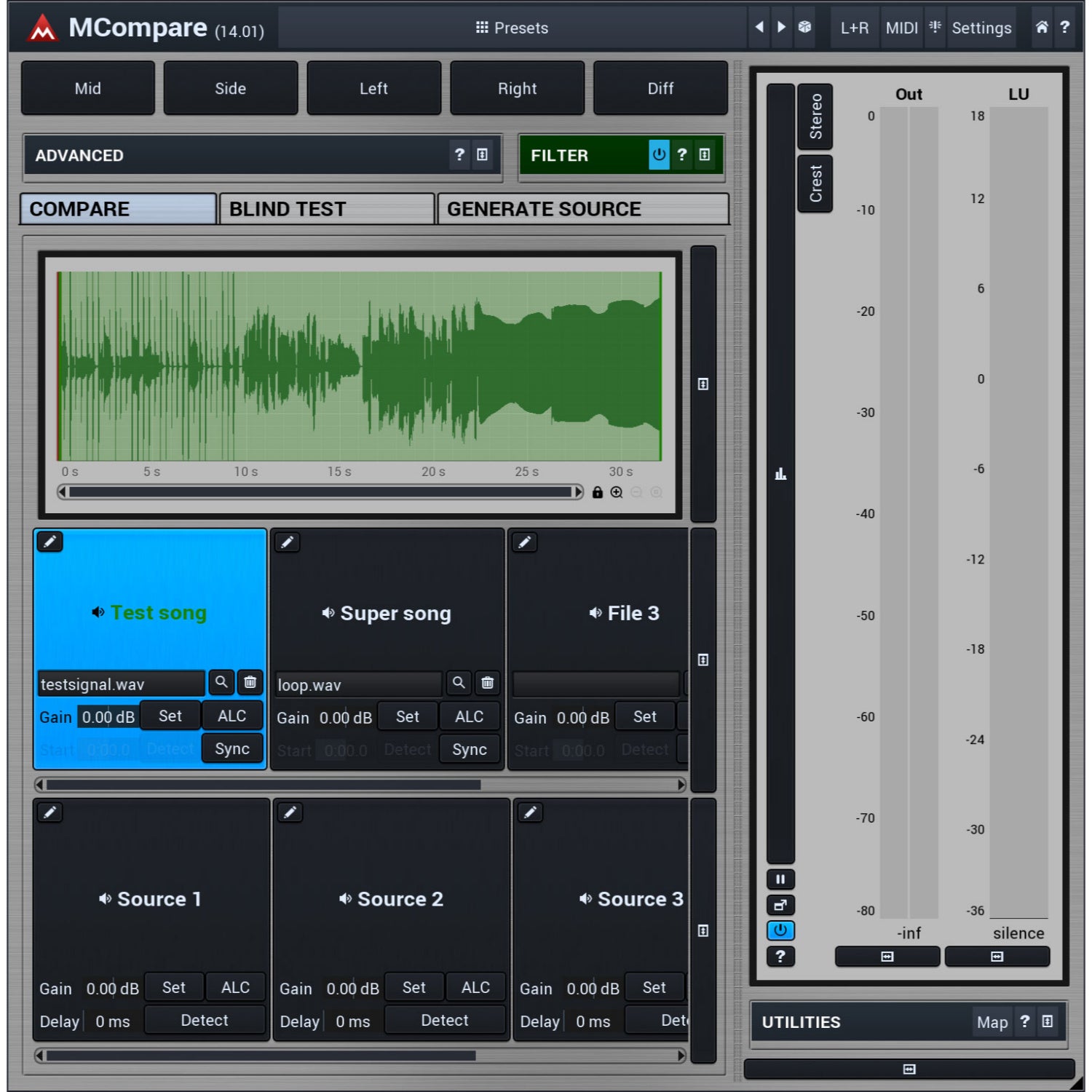The height and width of the screenshot is (1092, 1092).
Task: Toggle the Right channel button
Action: [x=518, y=88]
